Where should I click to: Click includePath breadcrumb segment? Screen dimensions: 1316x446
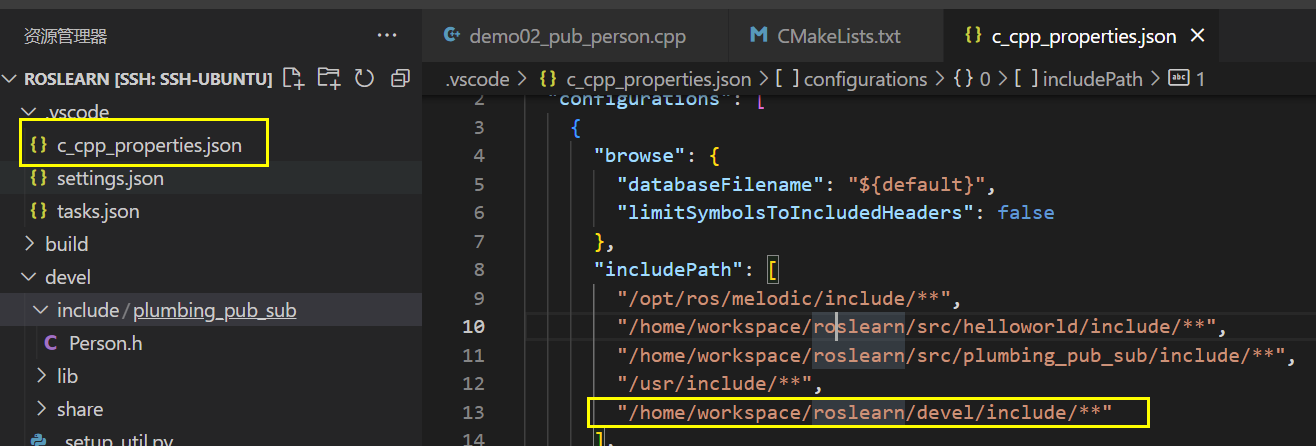[x=1092, y=79]
